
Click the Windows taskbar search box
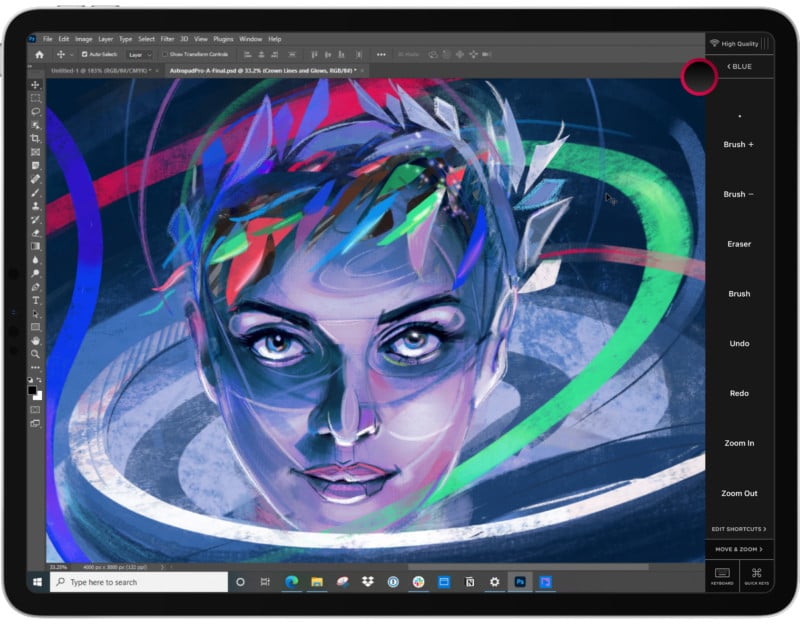click(138, 581)
